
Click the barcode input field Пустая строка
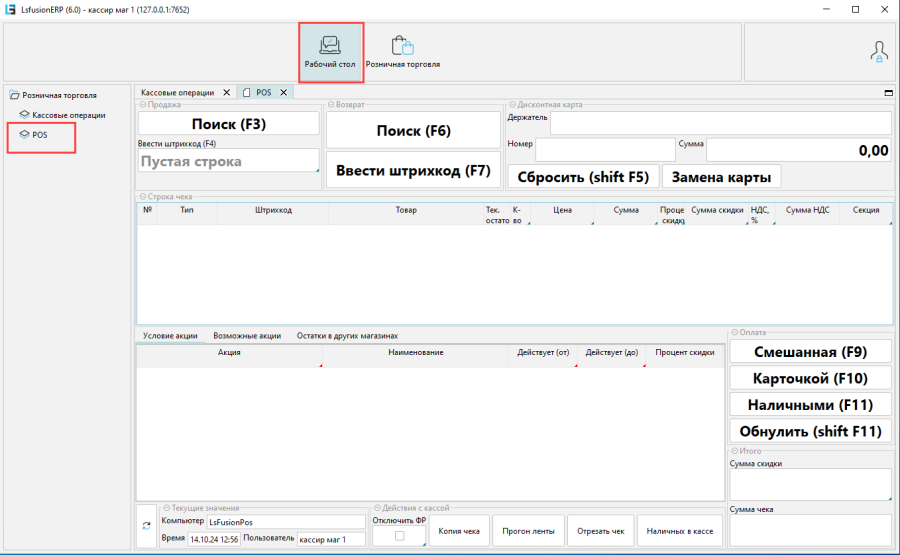coord(227,161)
